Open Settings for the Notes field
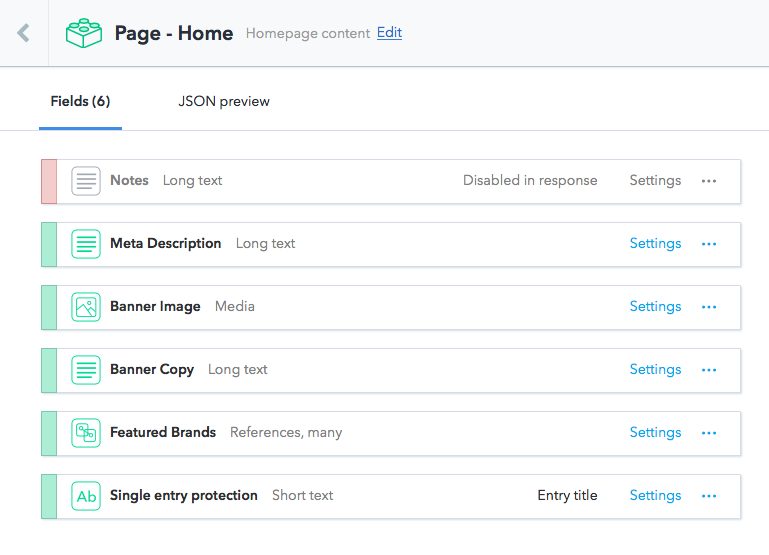Viewport: 769px width, 555px height. (x=655, y=180)
